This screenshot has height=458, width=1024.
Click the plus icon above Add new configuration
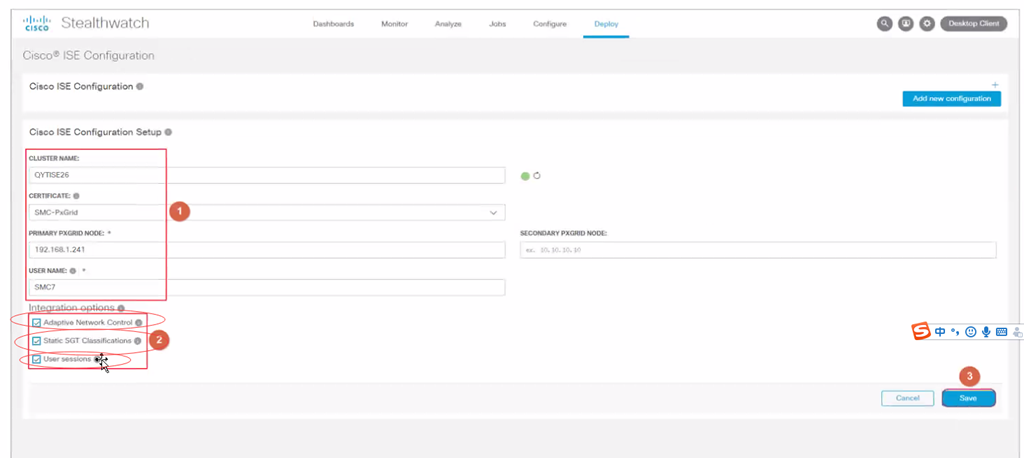pos(995,85)
